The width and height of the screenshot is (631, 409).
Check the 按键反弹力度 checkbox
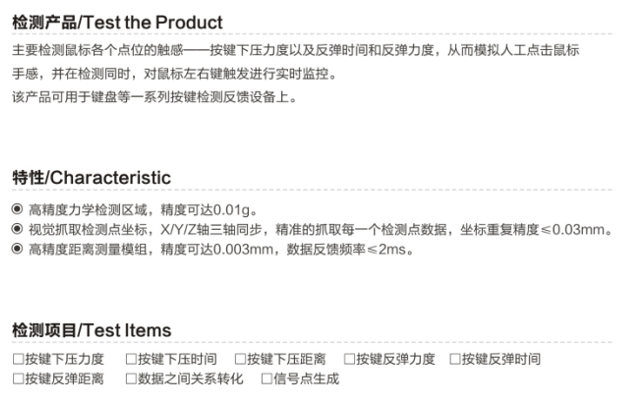click(349, 358)
